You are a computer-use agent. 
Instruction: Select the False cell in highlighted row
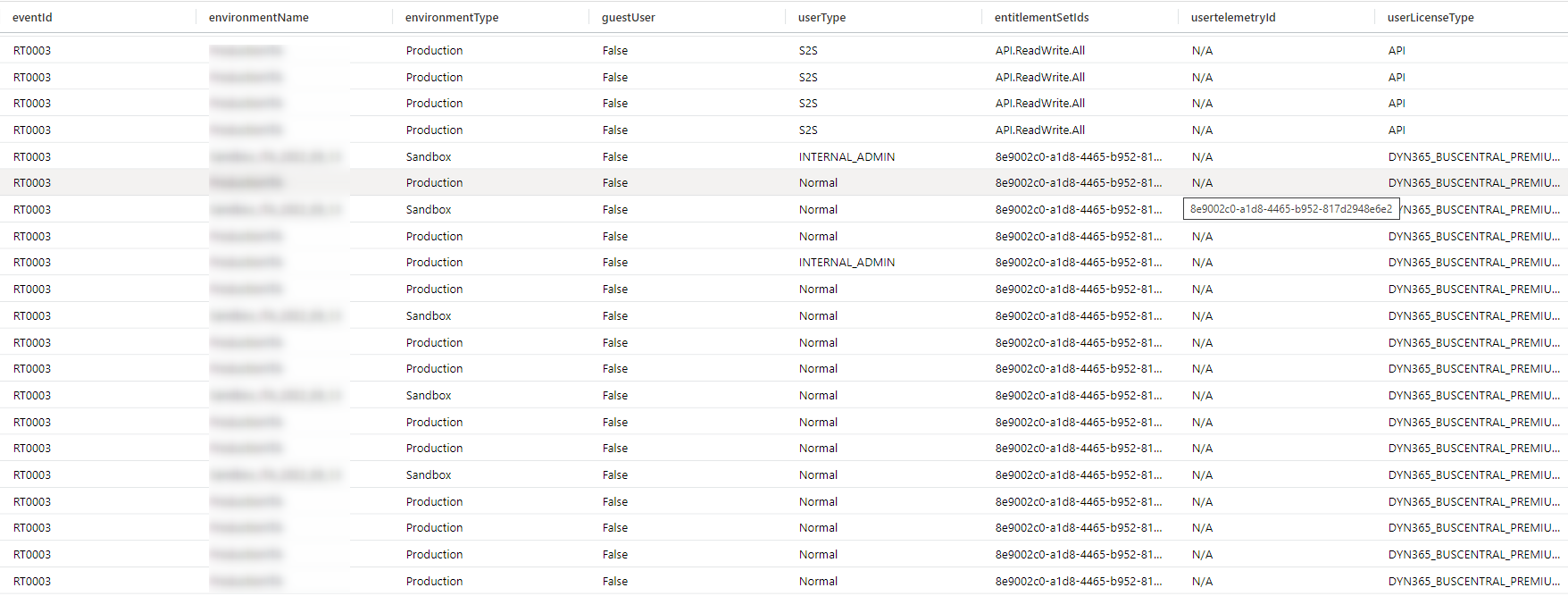click(x=614, y=182)
